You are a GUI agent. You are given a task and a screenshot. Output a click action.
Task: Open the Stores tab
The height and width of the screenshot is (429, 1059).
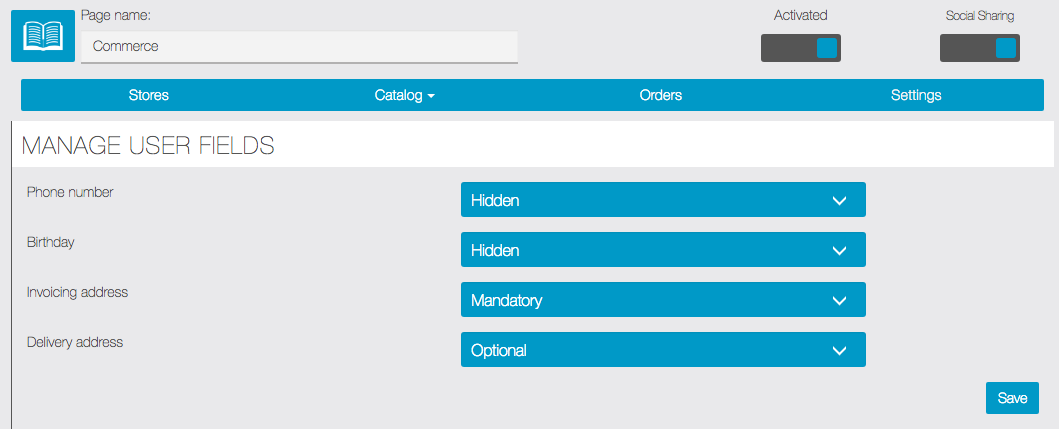pyautogui.click(x=149, y=95)
